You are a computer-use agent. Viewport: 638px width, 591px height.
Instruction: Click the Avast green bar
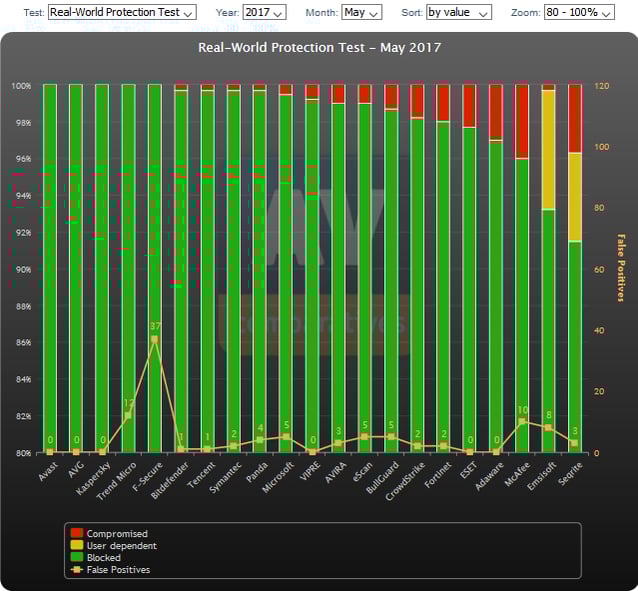pos(50,268)
